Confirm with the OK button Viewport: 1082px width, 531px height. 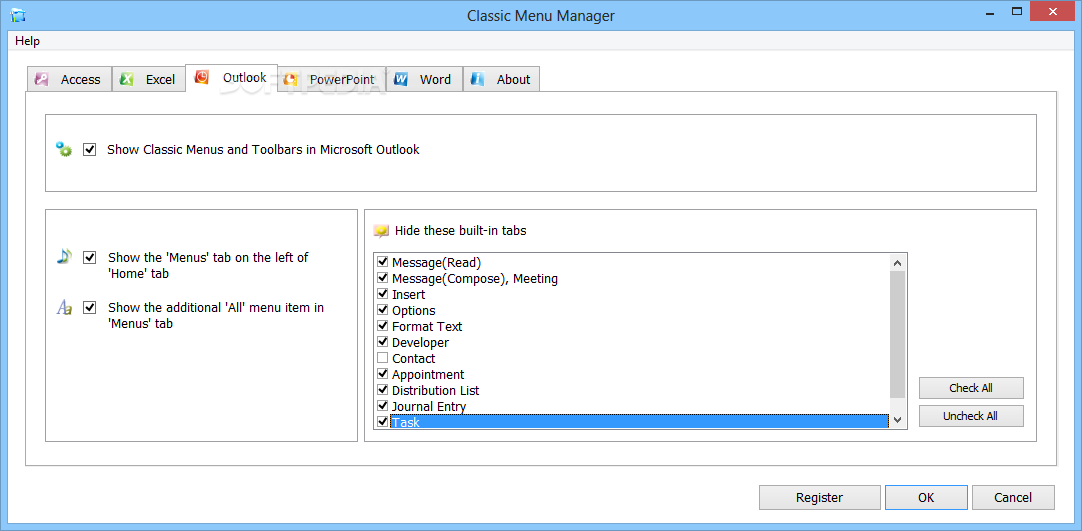(926, 497)
